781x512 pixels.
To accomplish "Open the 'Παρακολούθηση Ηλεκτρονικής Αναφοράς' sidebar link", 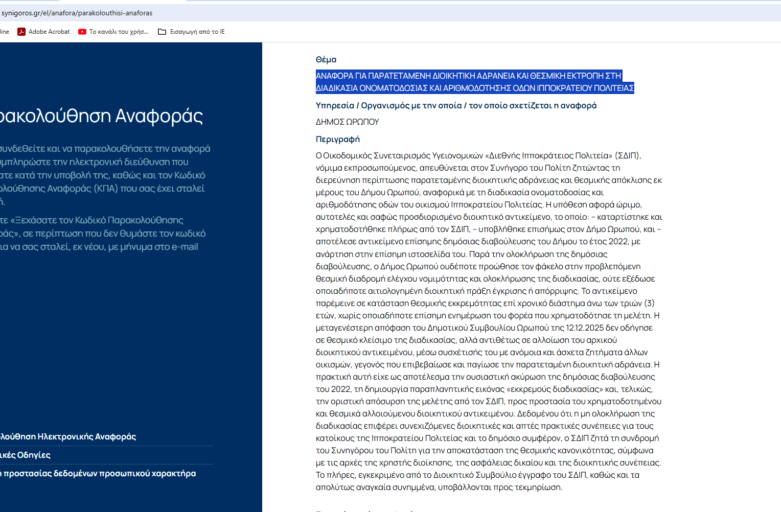I will click(68, 437).
